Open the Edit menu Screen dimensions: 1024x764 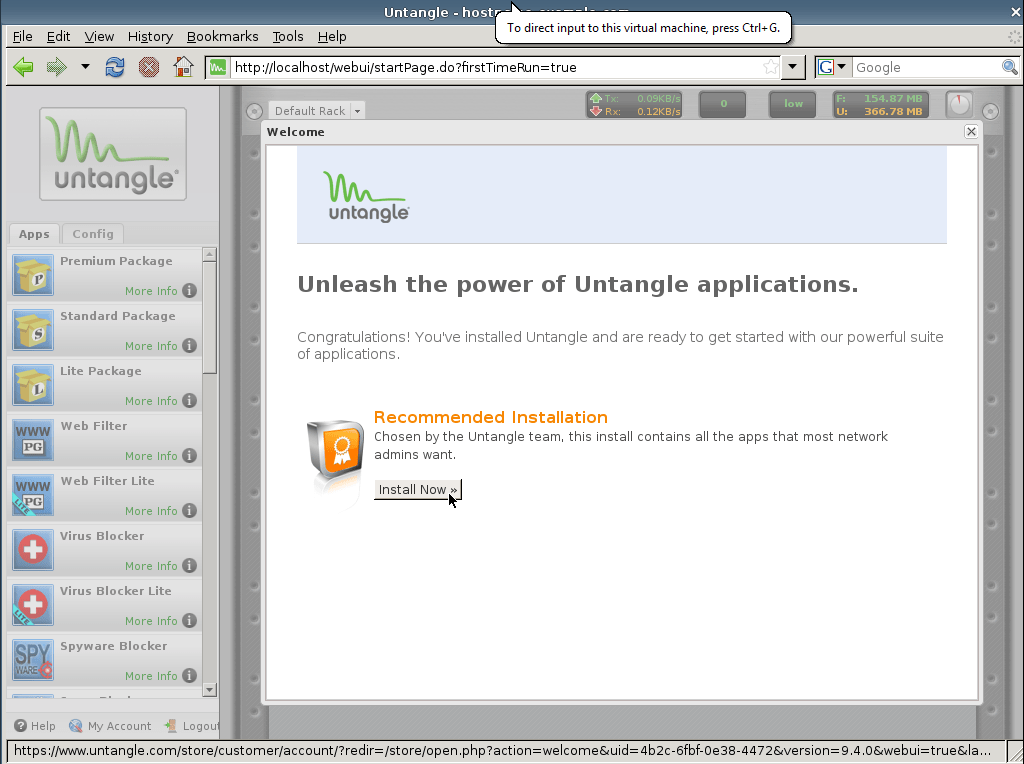click(x=58, y=37)
